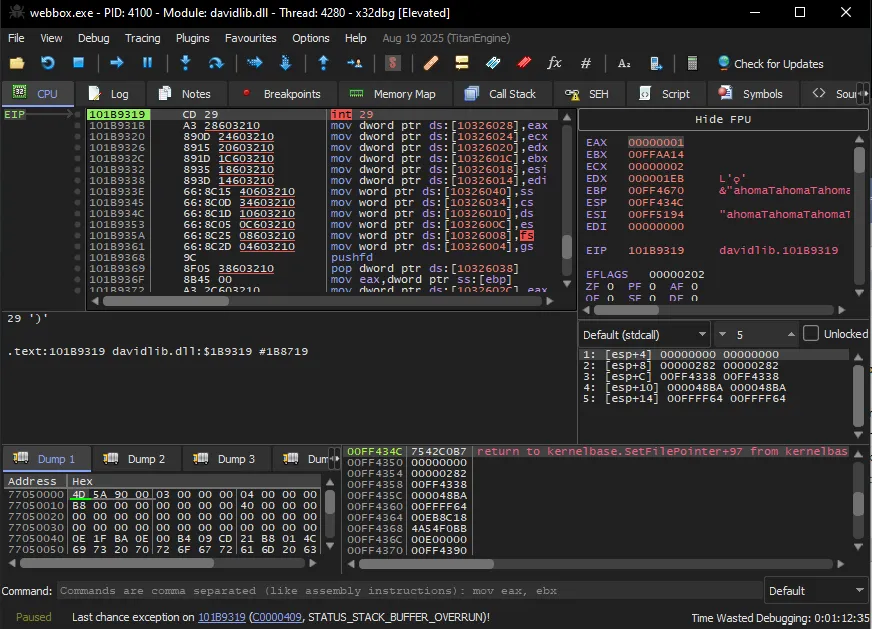Open the SEH tab

588,94
